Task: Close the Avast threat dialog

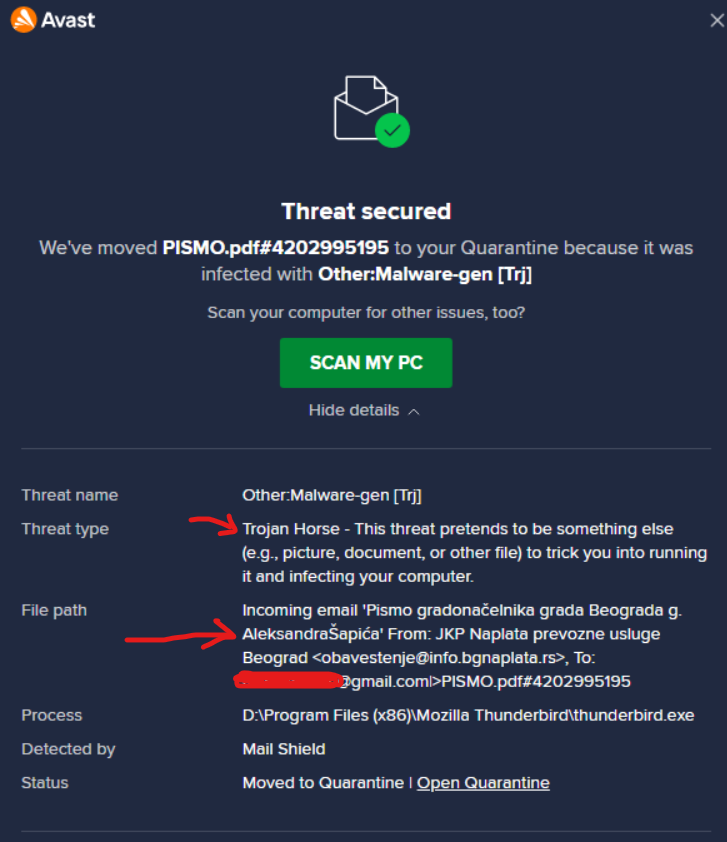Action: (717, 20)
